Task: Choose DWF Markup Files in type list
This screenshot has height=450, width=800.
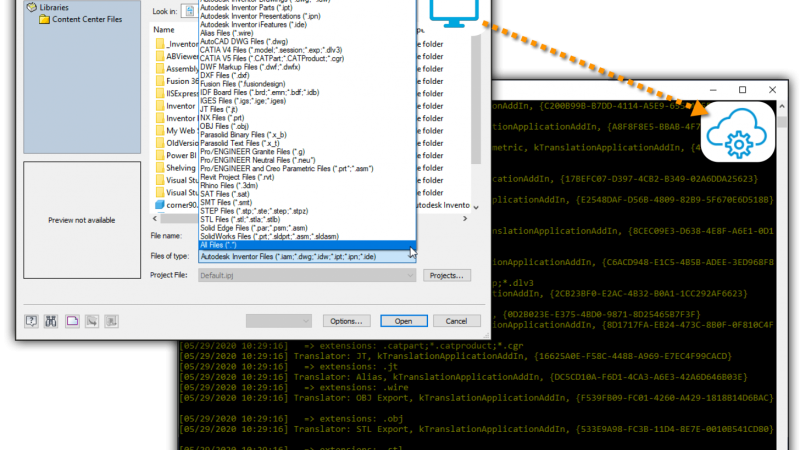Action: 250,67
